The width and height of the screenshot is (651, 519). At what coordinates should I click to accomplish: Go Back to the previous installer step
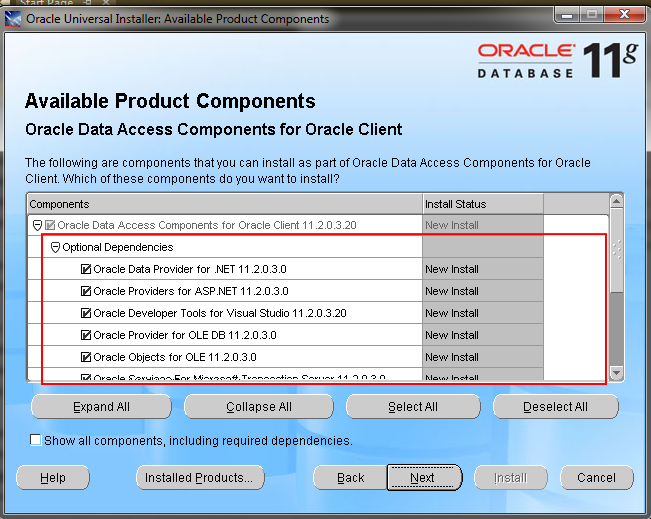[x=350, y=477]
